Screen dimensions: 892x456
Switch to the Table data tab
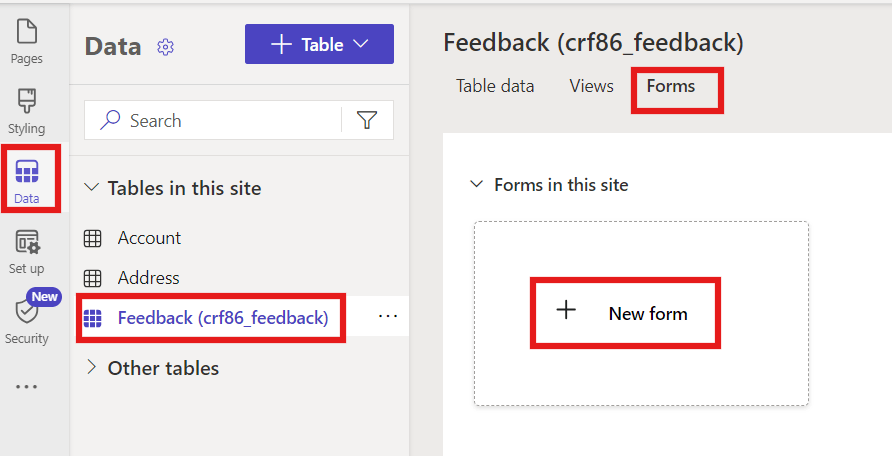(495, 86)
